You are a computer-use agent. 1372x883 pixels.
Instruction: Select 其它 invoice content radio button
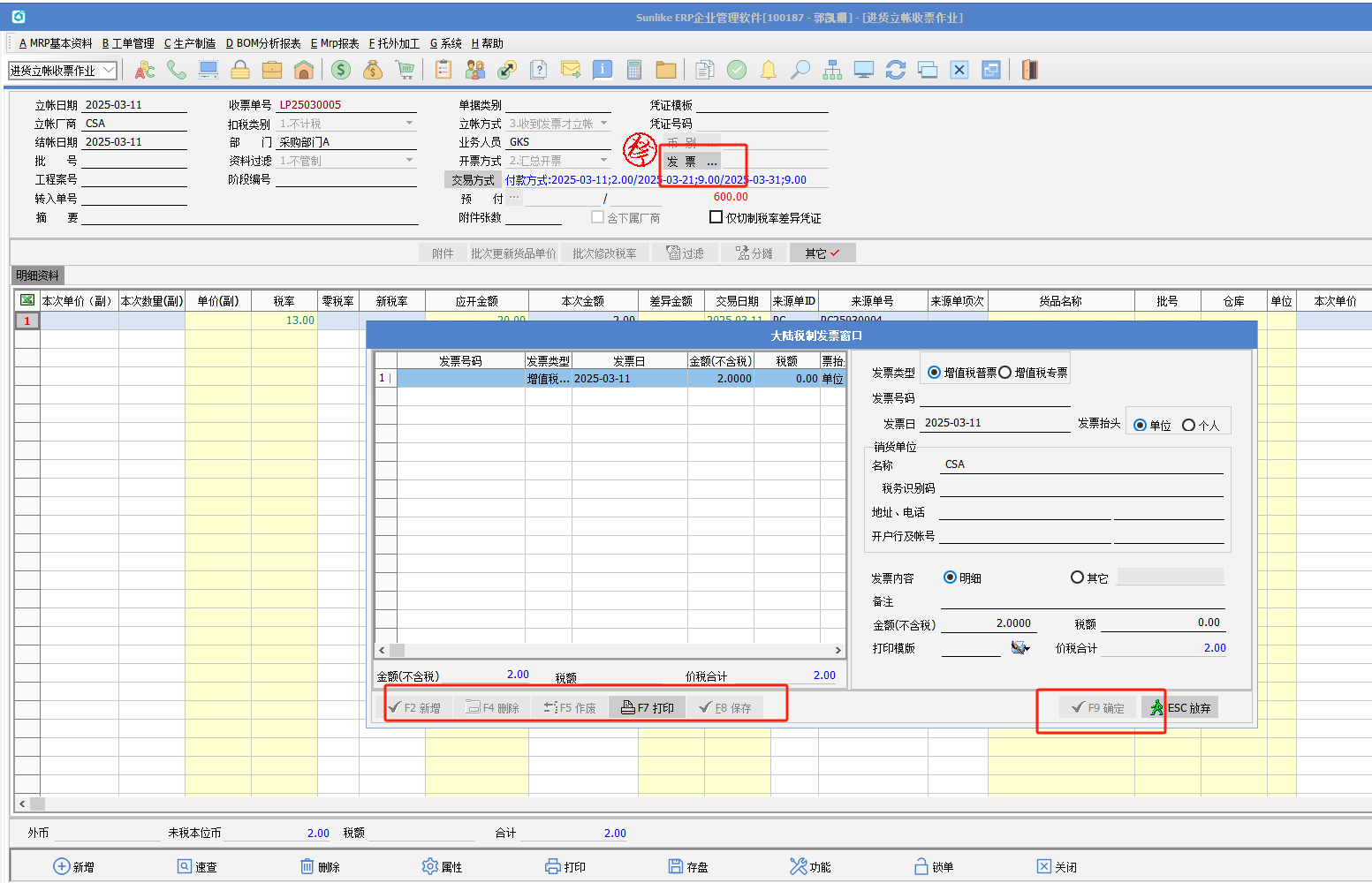click(x=1077, y=577)
